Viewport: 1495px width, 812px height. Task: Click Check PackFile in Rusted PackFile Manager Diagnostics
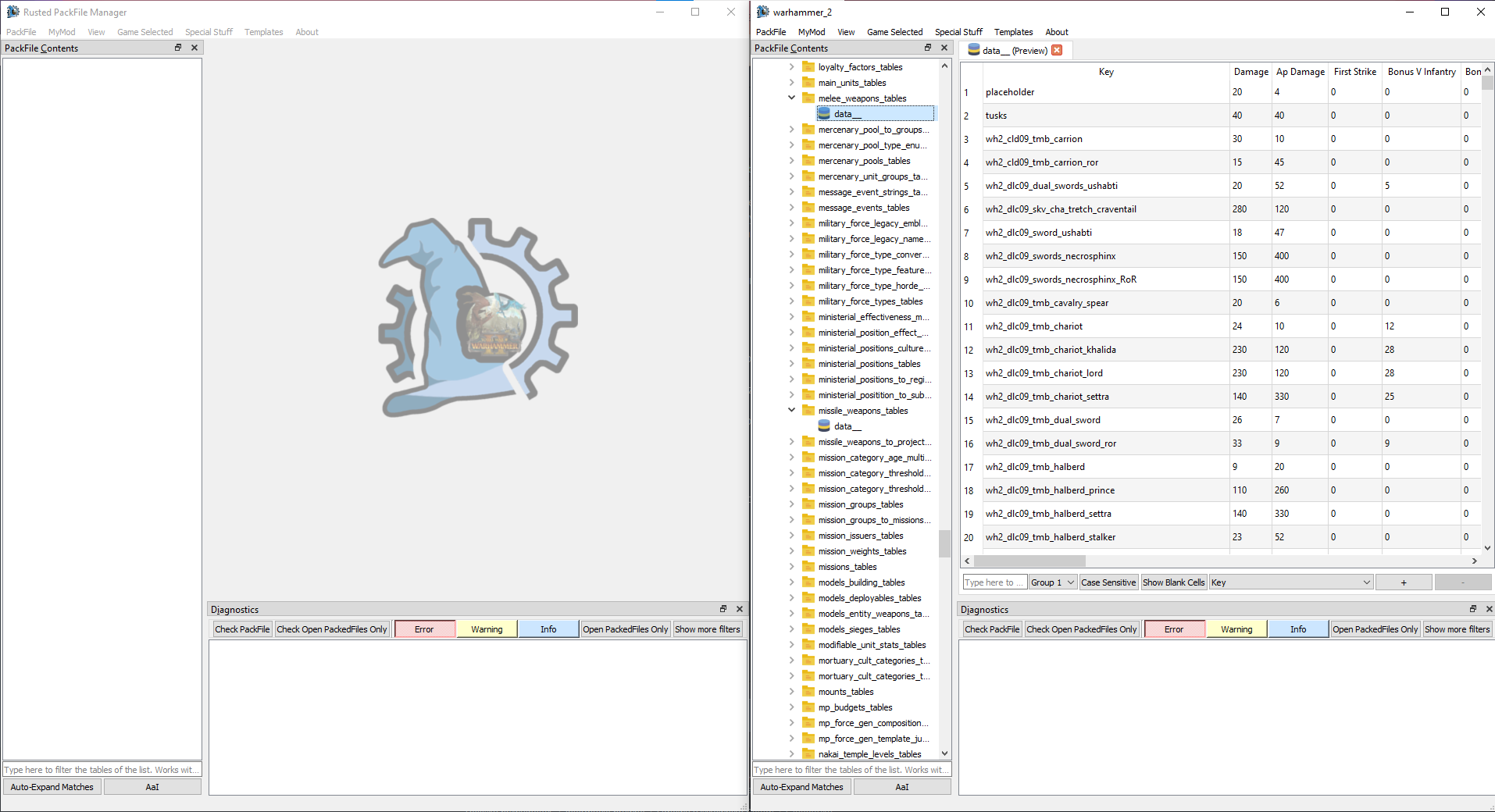(x=242, y=629)
